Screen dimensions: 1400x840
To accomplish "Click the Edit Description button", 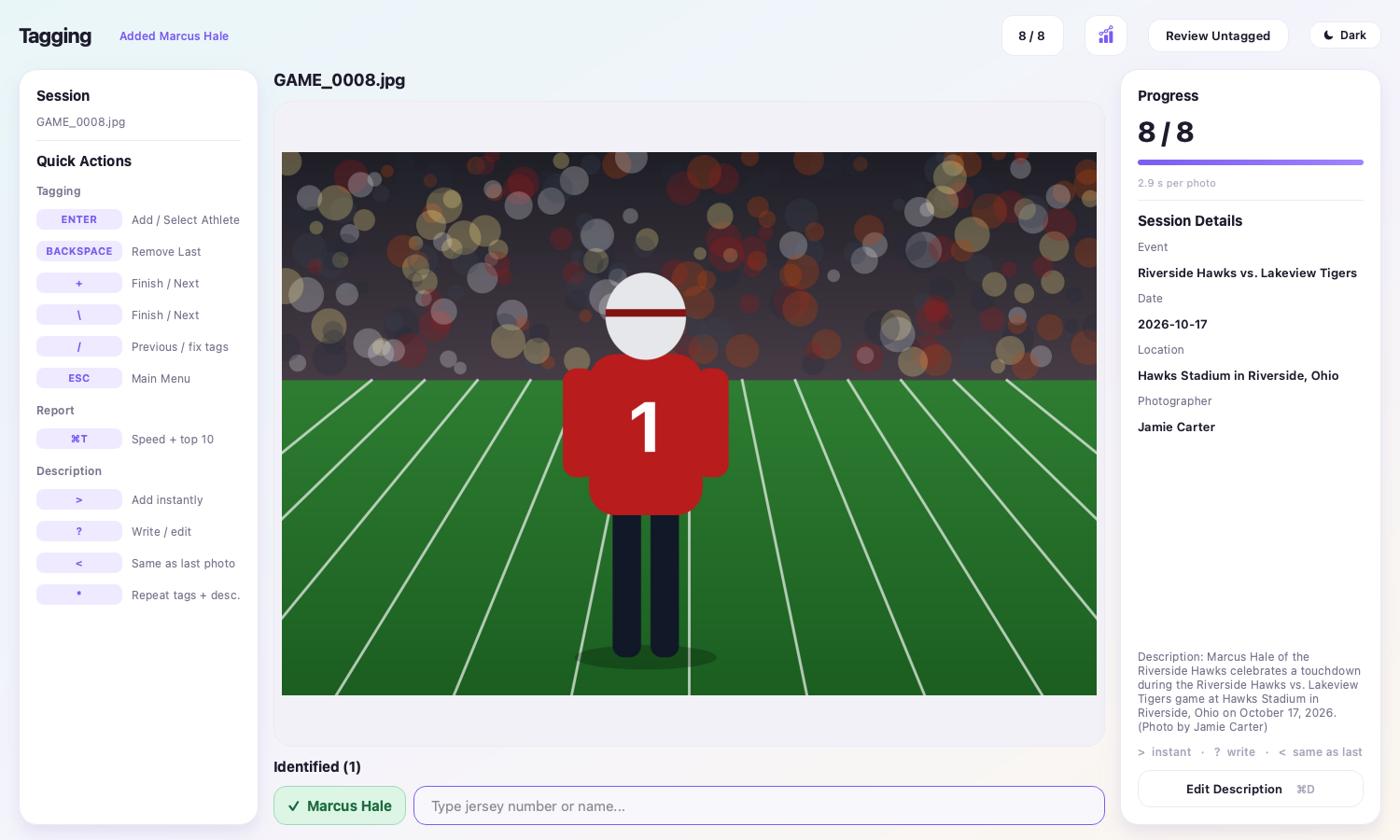I will (x=1251, y=789).
